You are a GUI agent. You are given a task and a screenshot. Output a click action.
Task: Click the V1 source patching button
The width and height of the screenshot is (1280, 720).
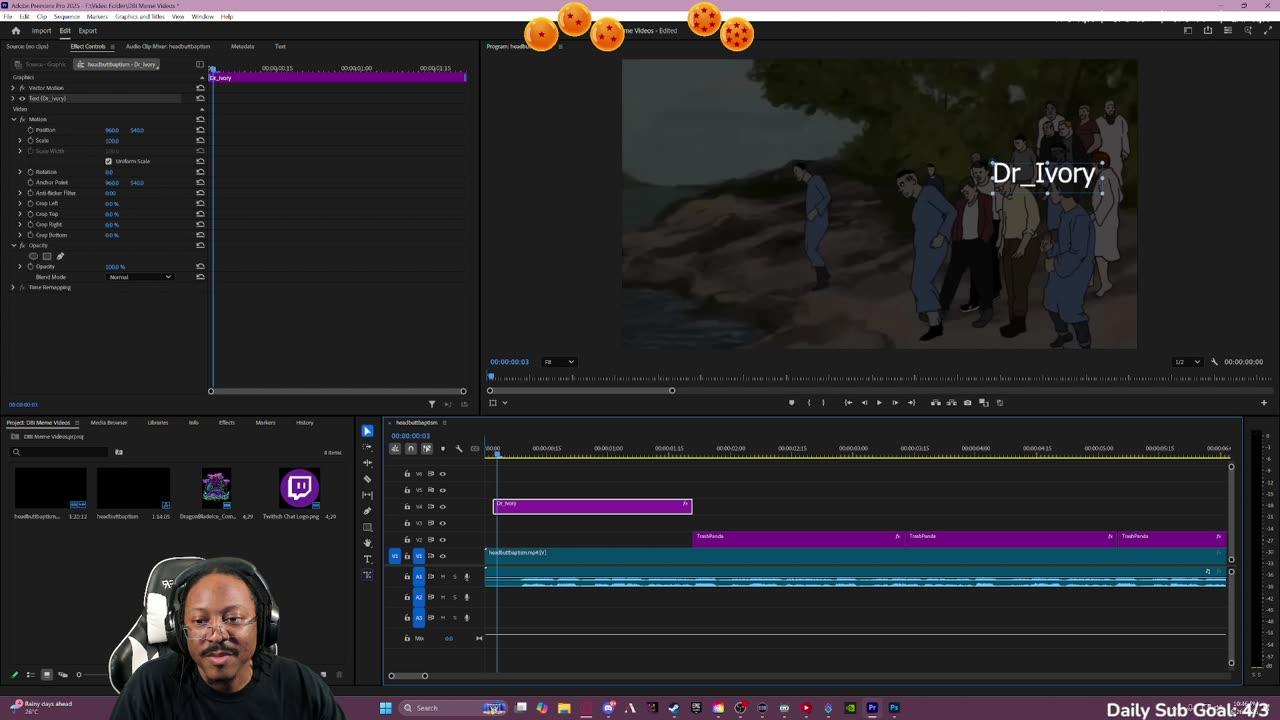tap(395, 556)
